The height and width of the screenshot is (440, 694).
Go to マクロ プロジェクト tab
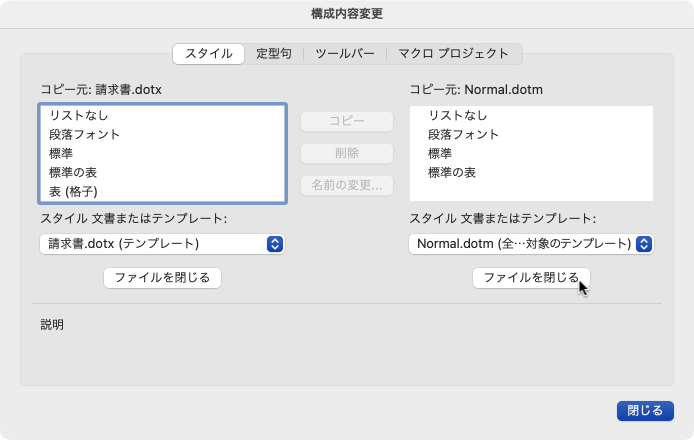[x=453, y=54]
